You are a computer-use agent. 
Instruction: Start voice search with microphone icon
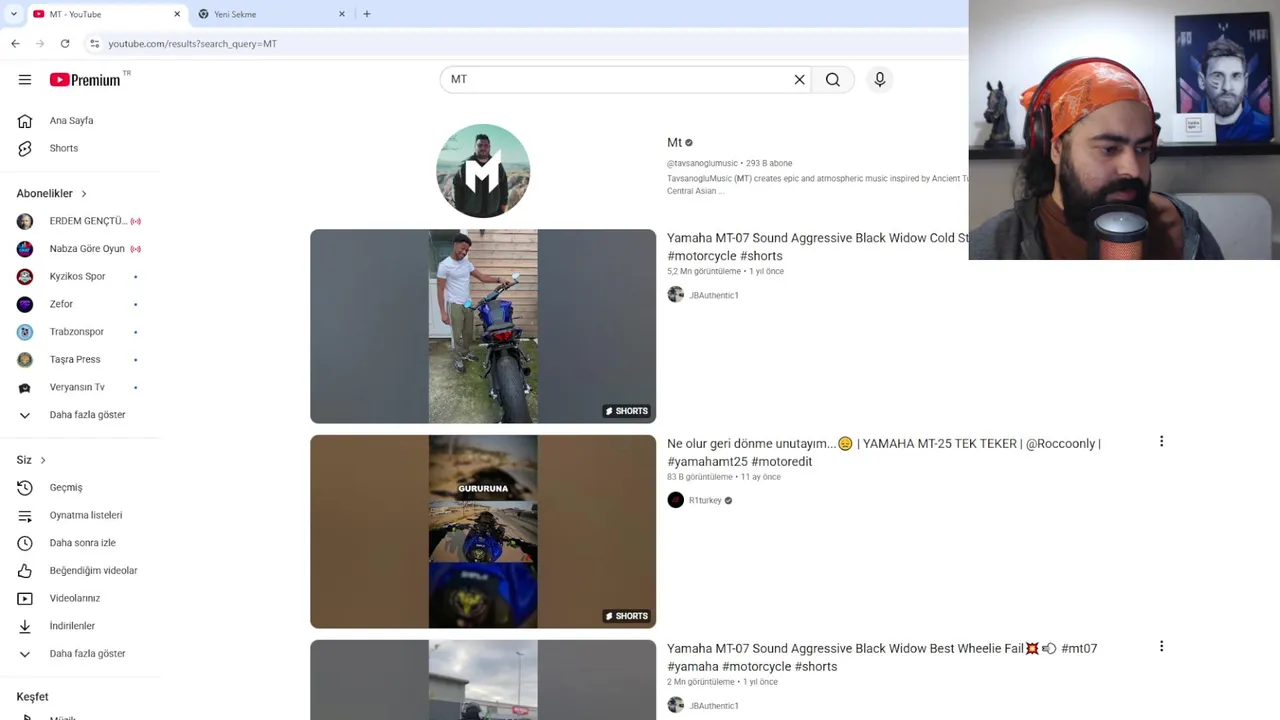click(x=880, y=80)
